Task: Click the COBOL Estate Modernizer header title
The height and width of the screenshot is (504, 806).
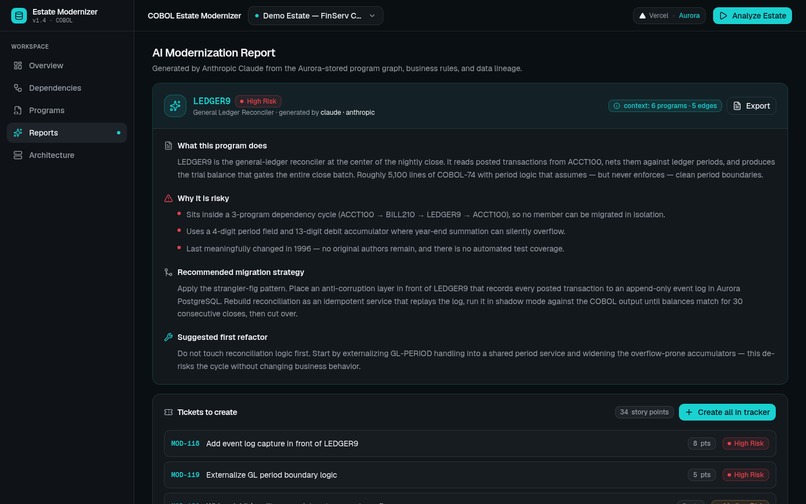Action: (194, 16)
